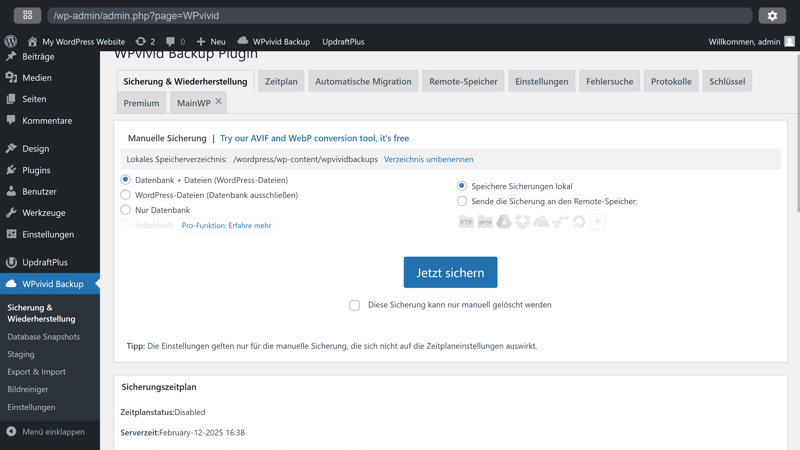Open WPvivid Backup in top admin bar

(x=274, y=42)
